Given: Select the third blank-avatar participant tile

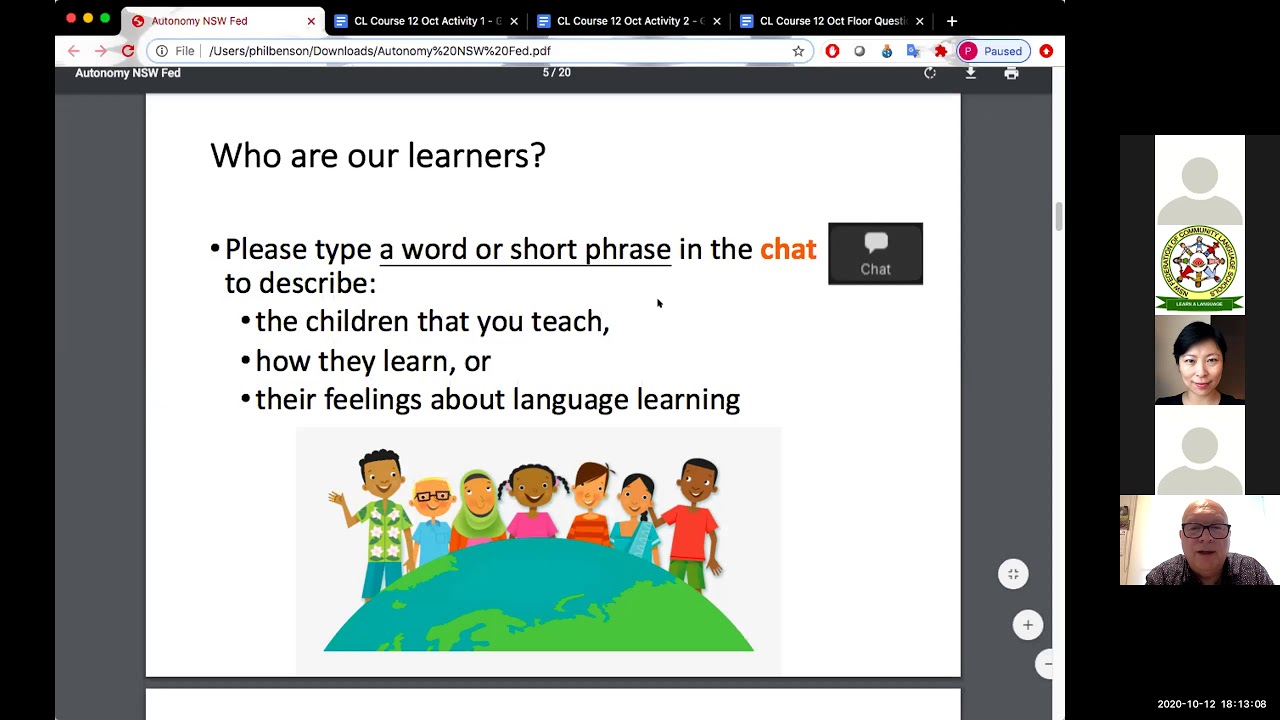Looking at the screenshot, I should point(1200,450).
